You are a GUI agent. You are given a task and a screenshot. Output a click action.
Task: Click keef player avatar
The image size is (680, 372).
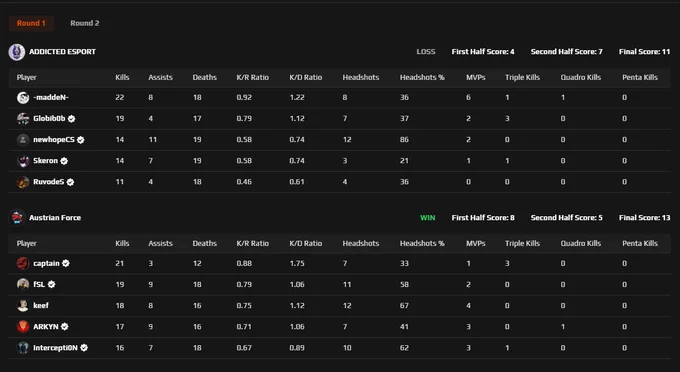pos(23,306)
